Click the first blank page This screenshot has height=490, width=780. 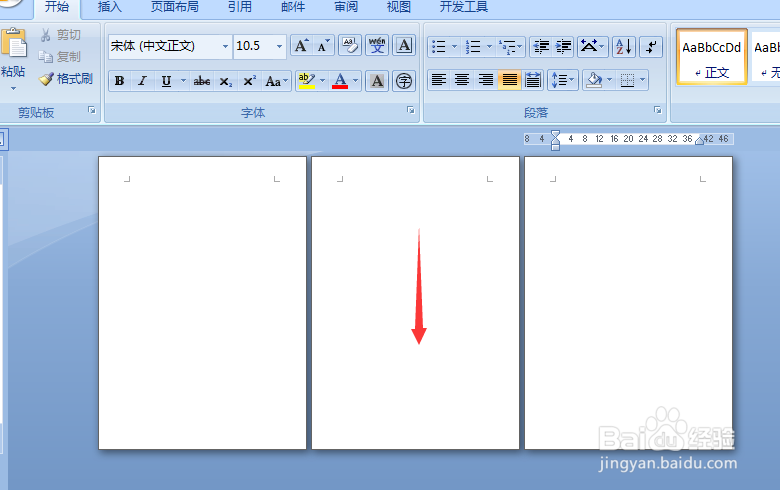pos(202,303)
